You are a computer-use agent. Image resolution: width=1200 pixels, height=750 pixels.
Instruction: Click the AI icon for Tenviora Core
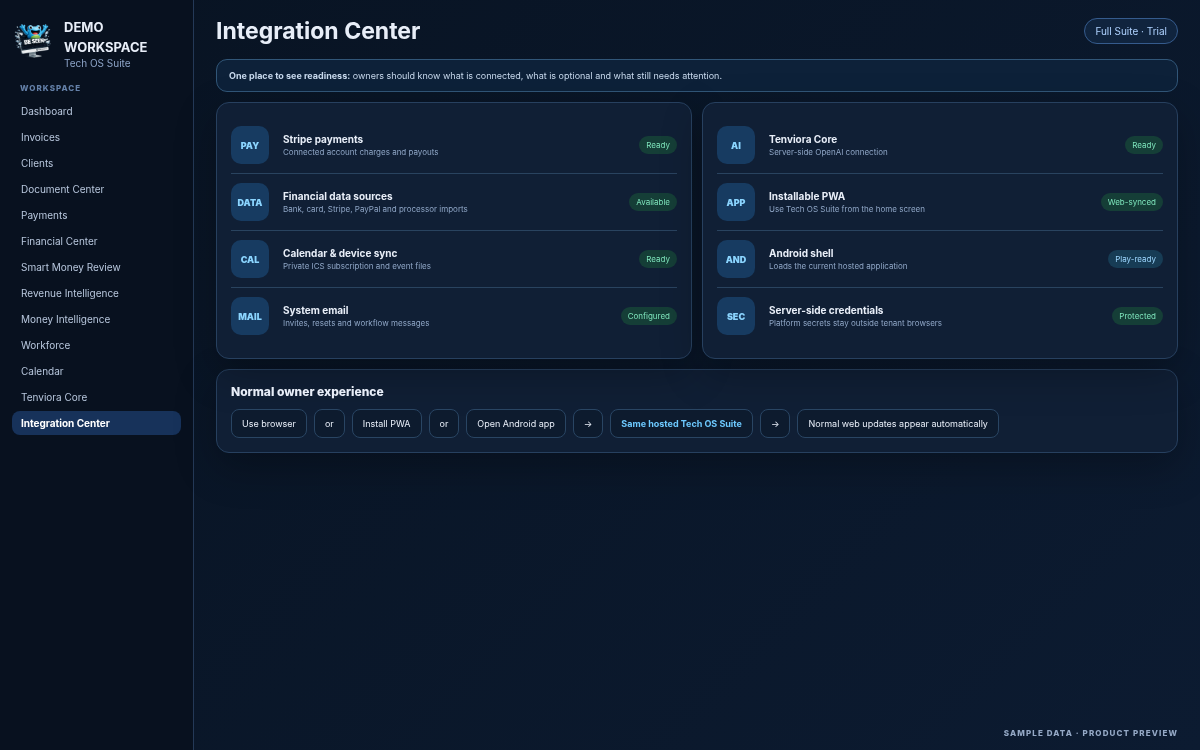[x=736, y=145]
